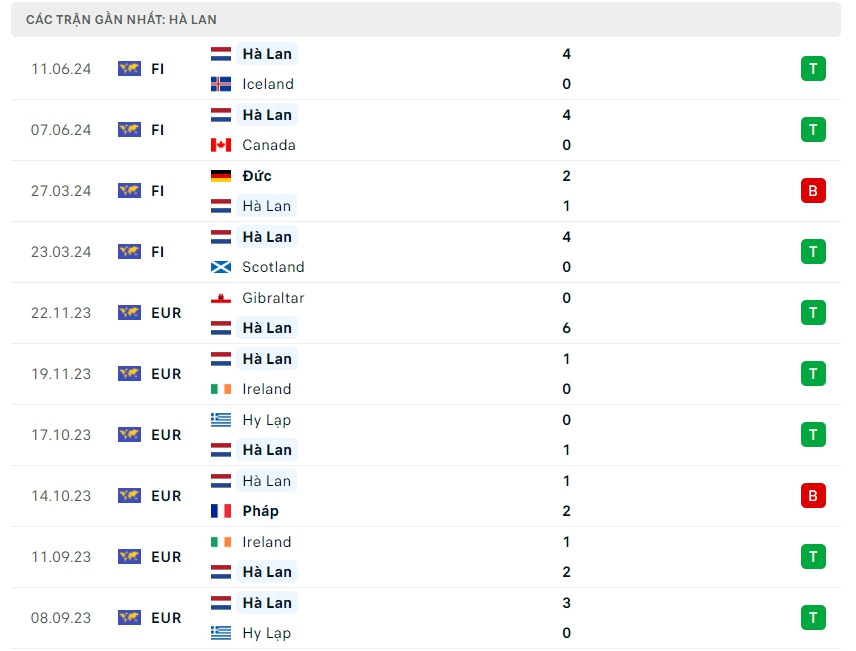Viewport: 856px width, 651px height.
Task: Click the Iceland flag icon
Action: pos(221,84)
